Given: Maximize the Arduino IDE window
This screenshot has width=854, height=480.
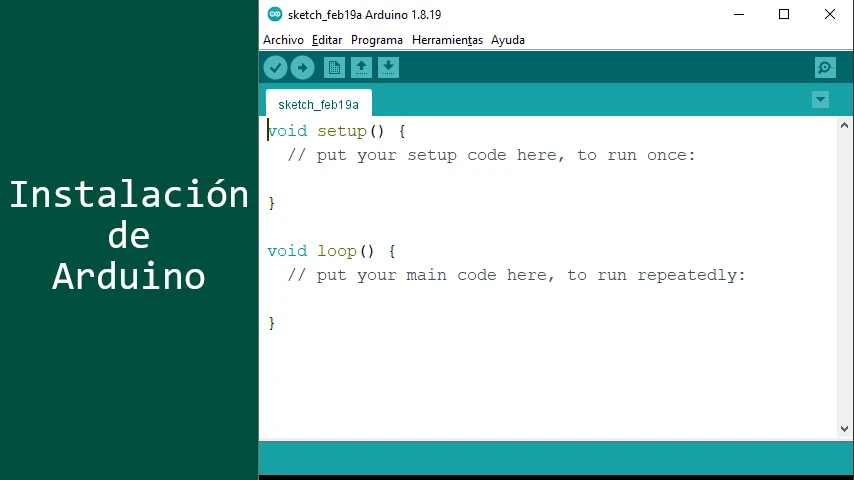Looking at the screenshot, I should (x=784, y=14).
